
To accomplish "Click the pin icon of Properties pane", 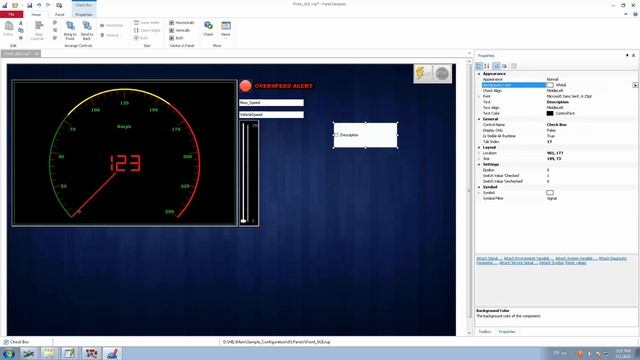I will (x=627, y=55).
